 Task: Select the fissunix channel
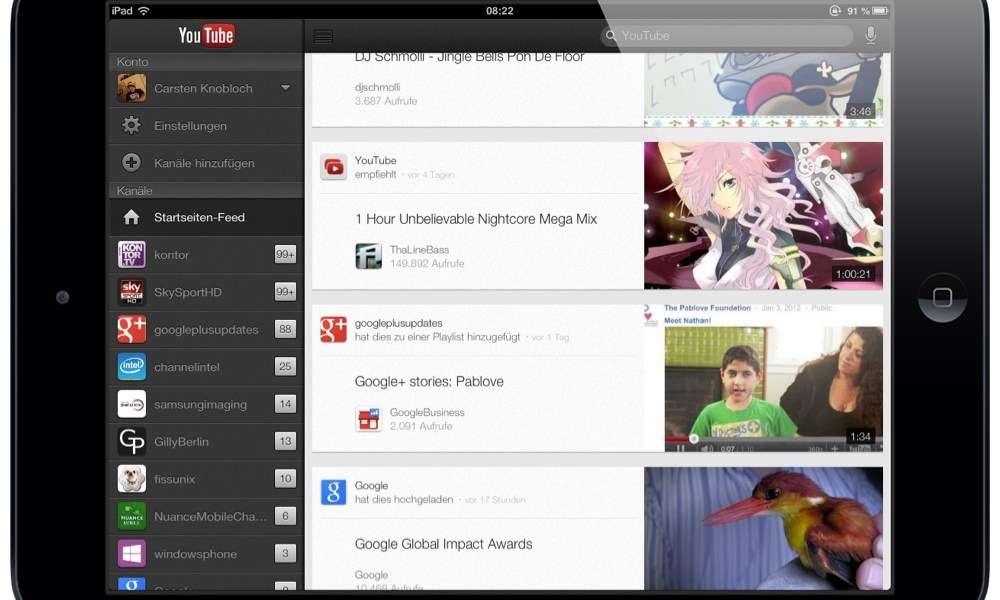click(206, 479)
